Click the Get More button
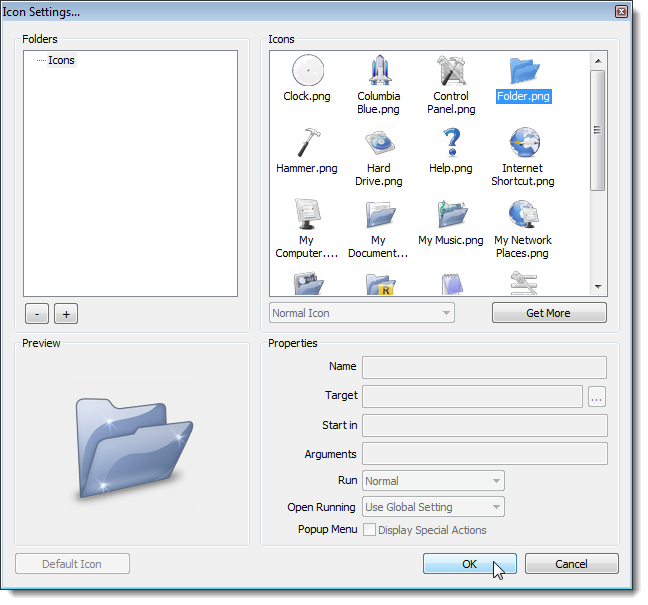 (x=549, y=313)
